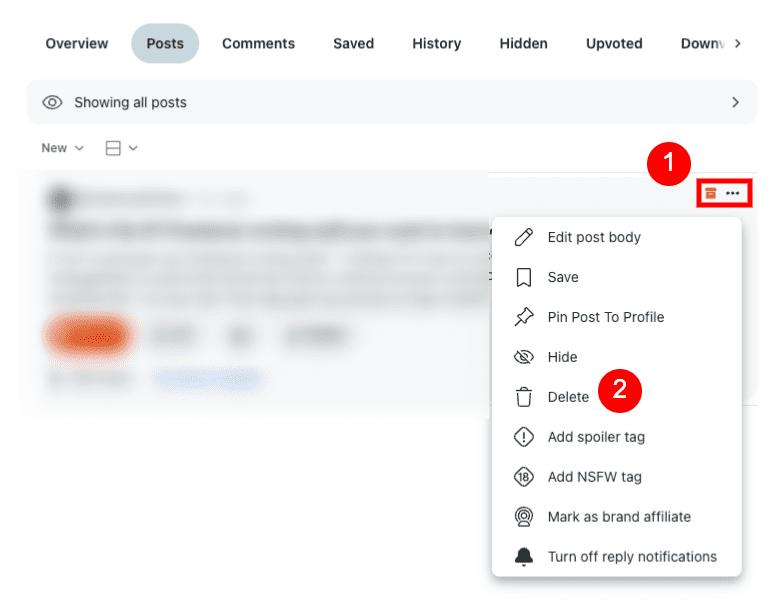
Task: Switch to the Overview tab
Action: (x=77, y=44)
